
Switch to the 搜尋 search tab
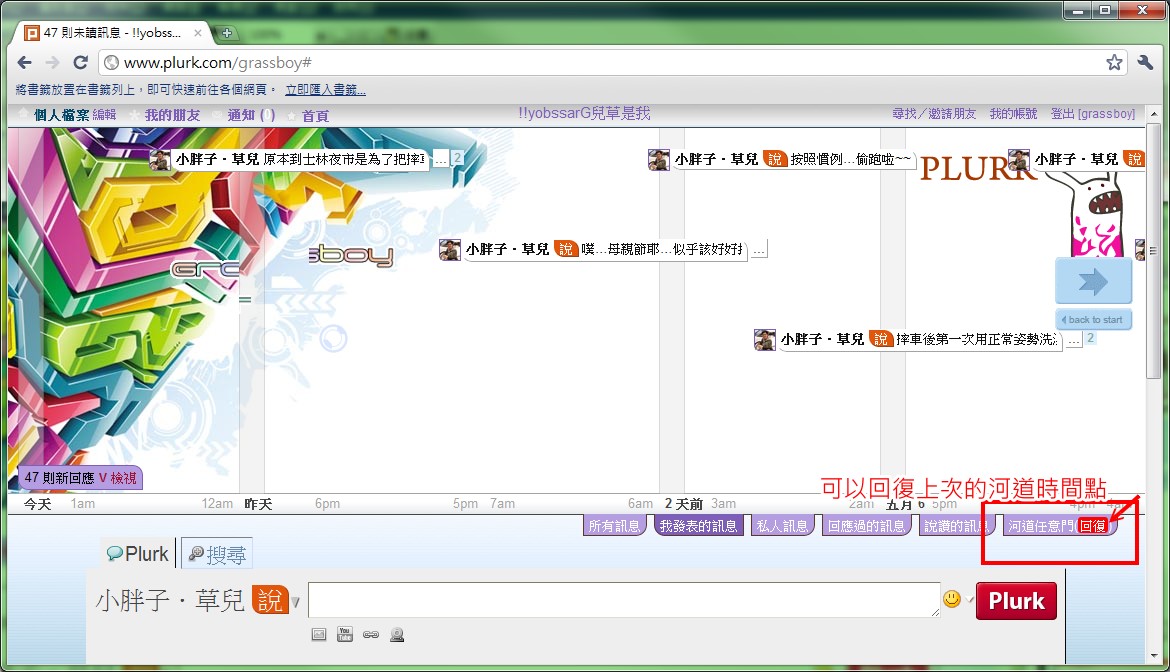(217, 553)
